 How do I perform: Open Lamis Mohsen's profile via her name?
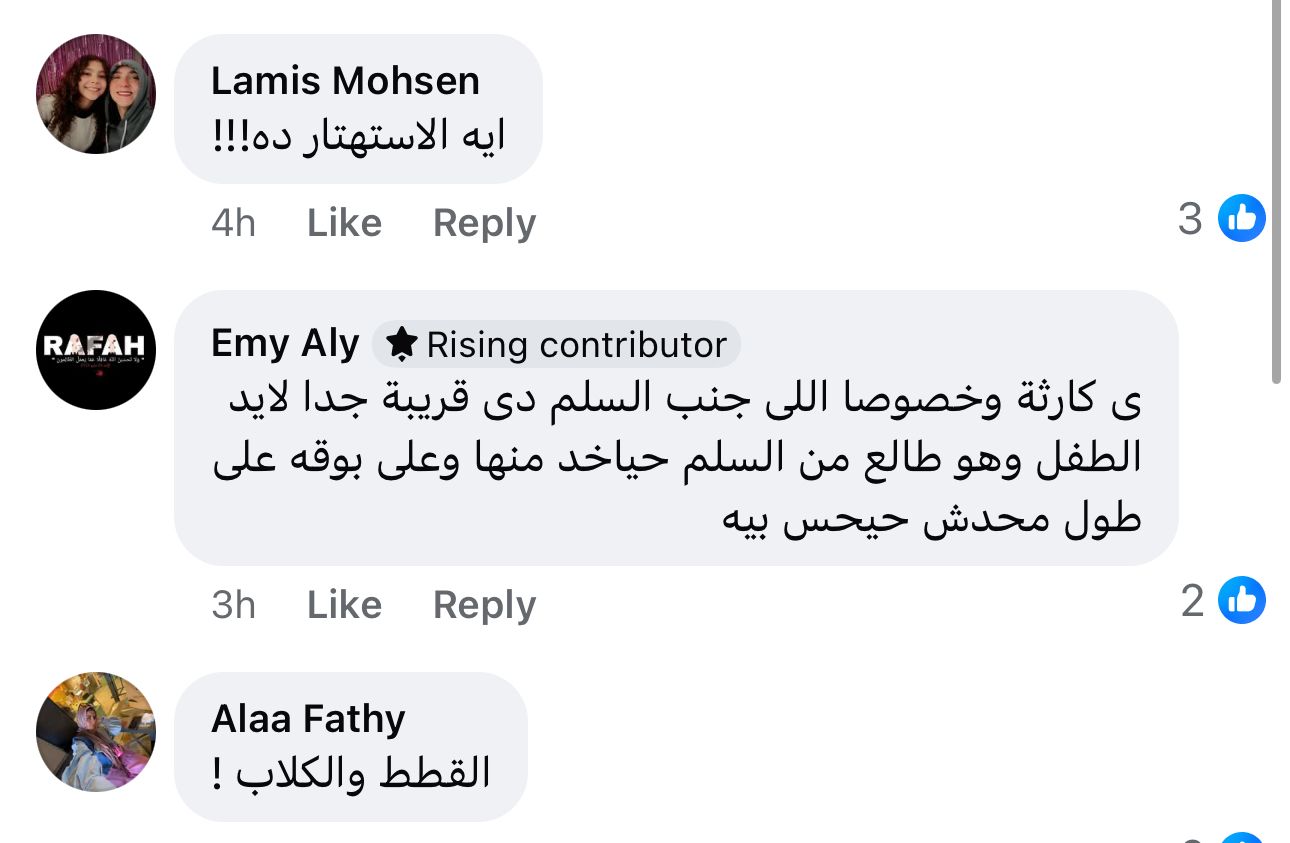pos(345,81)
